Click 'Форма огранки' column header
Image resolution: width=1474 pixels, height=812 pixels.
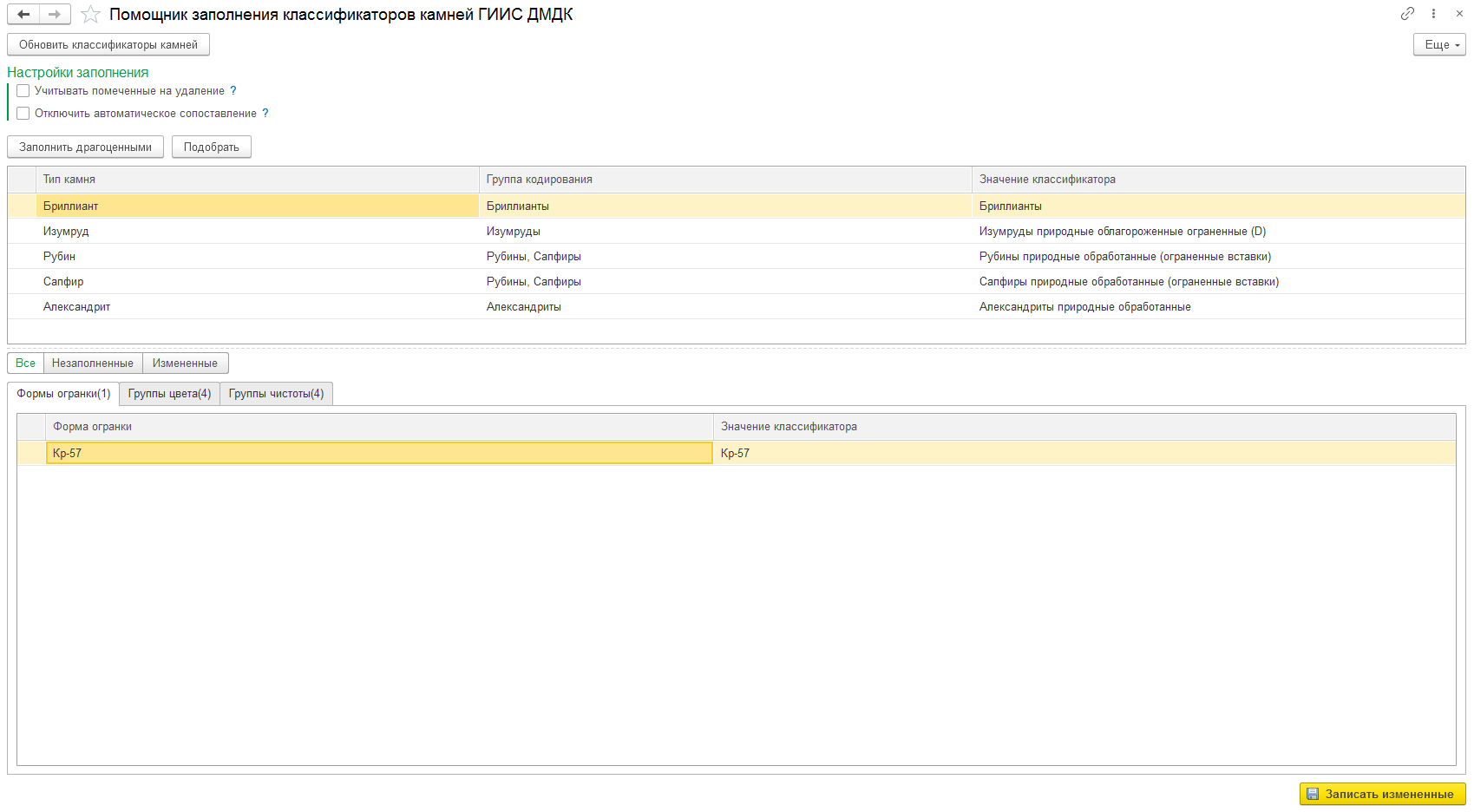pyautogui.click(x=379, y=426)
